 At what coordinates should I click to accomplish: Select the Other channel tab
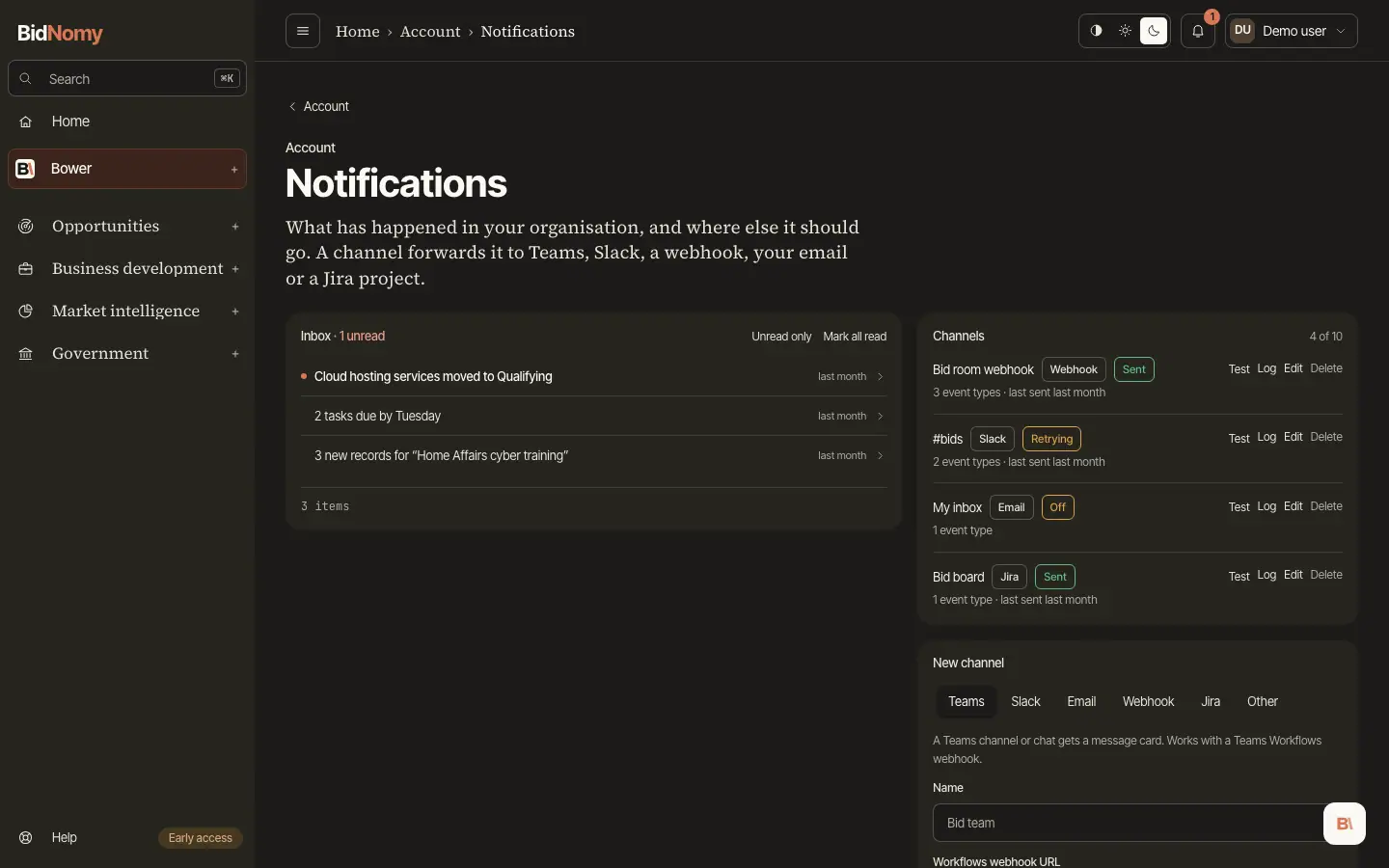(x=1262, y=702)
